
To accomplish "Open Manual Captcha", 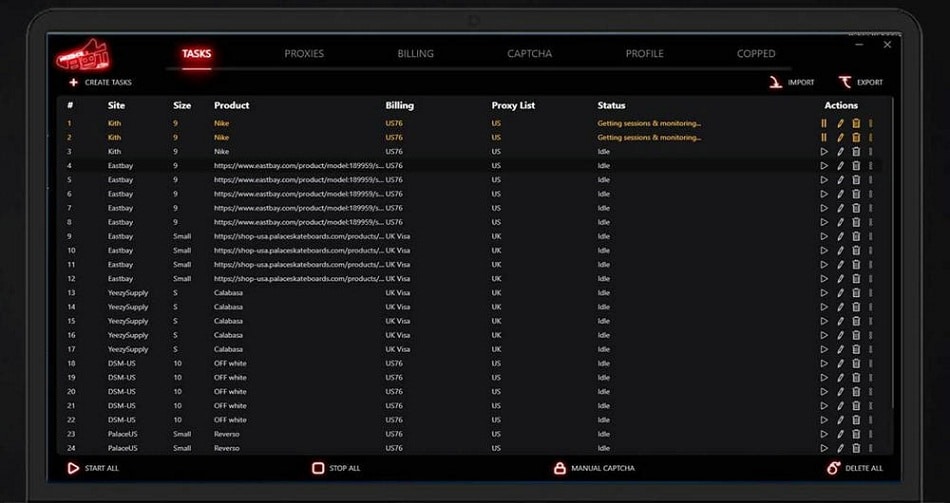I will coord(594,468).
